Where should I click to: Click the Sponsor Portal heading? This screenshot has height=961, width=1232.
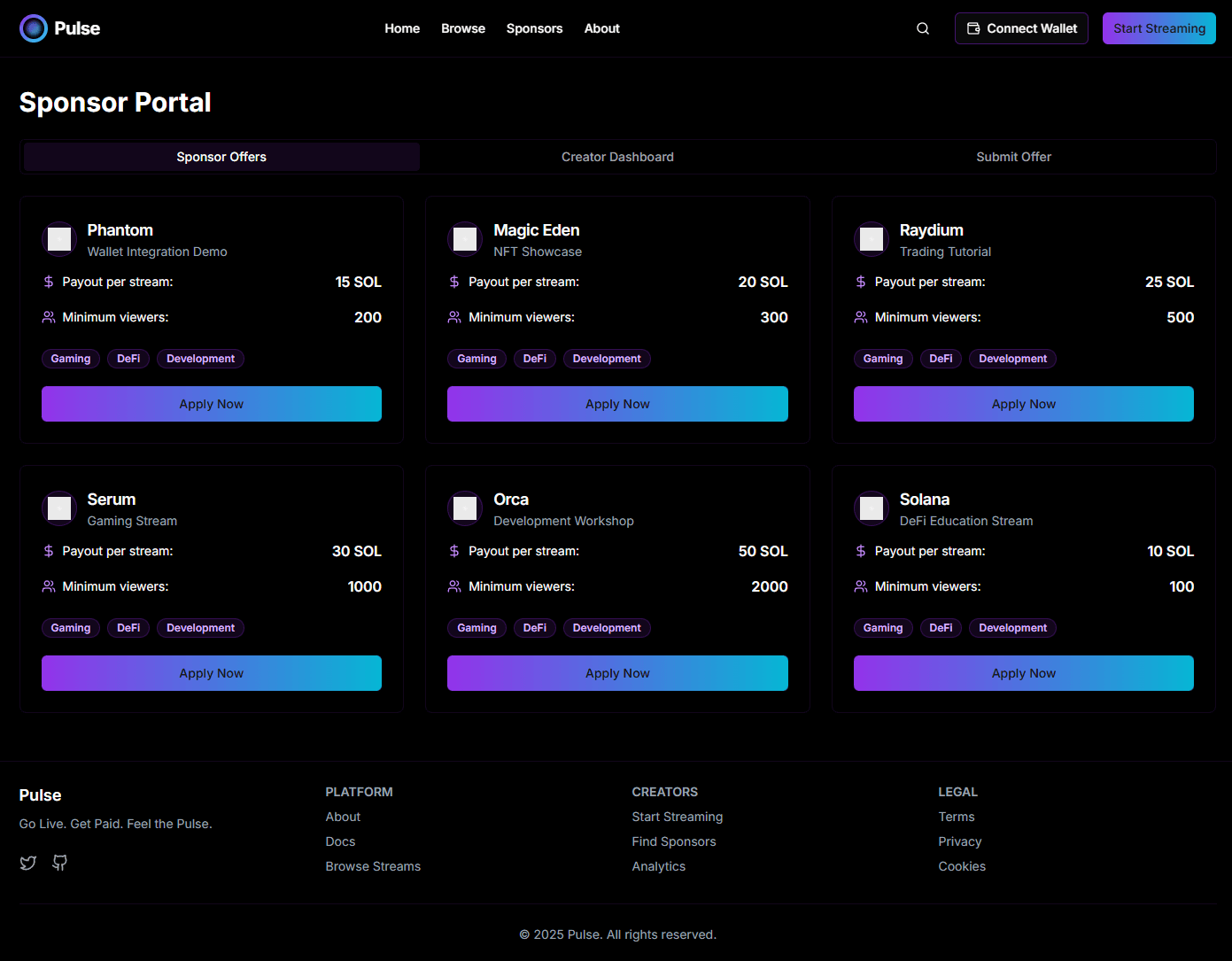coord(115,103)
